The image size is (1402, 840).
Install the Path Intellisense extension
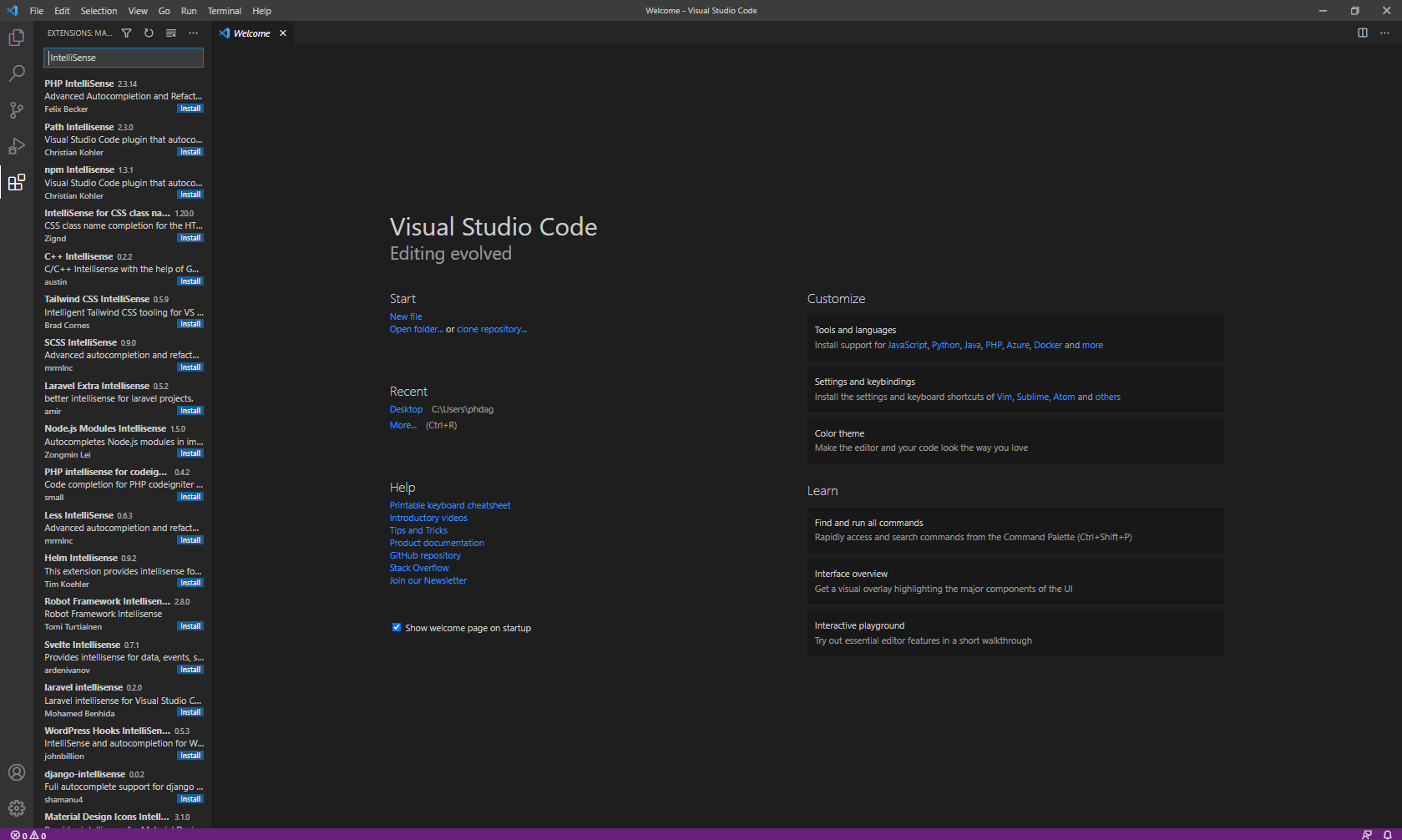coord(190,152)
